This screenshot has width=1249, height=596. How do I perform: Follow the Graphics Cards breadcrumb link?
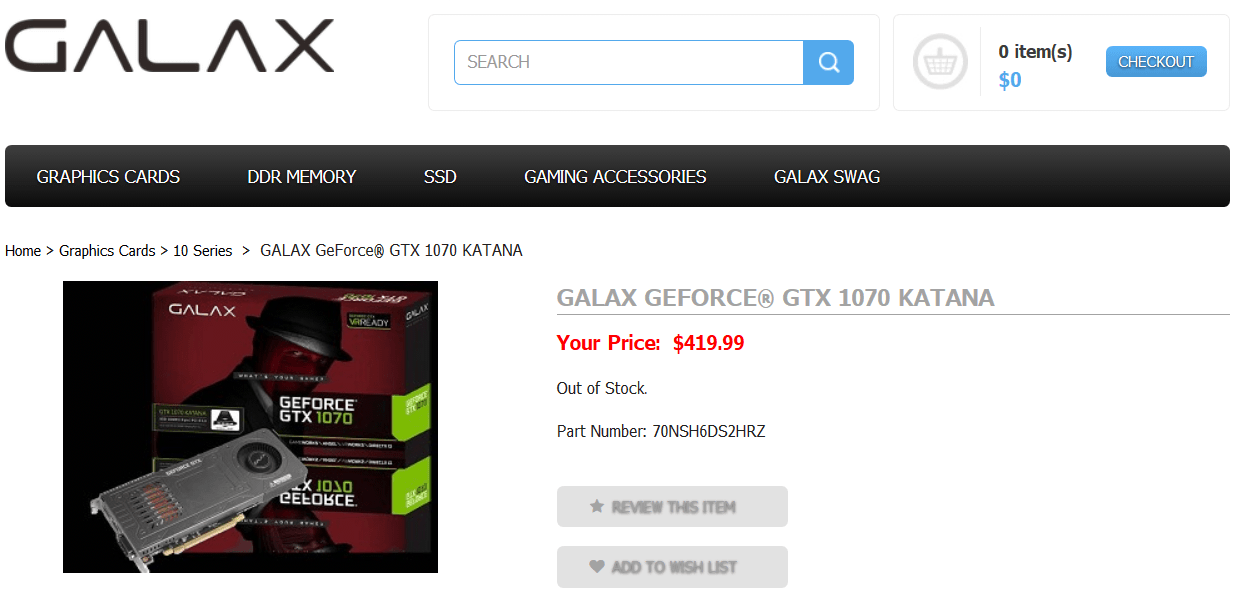pos(107,251)
